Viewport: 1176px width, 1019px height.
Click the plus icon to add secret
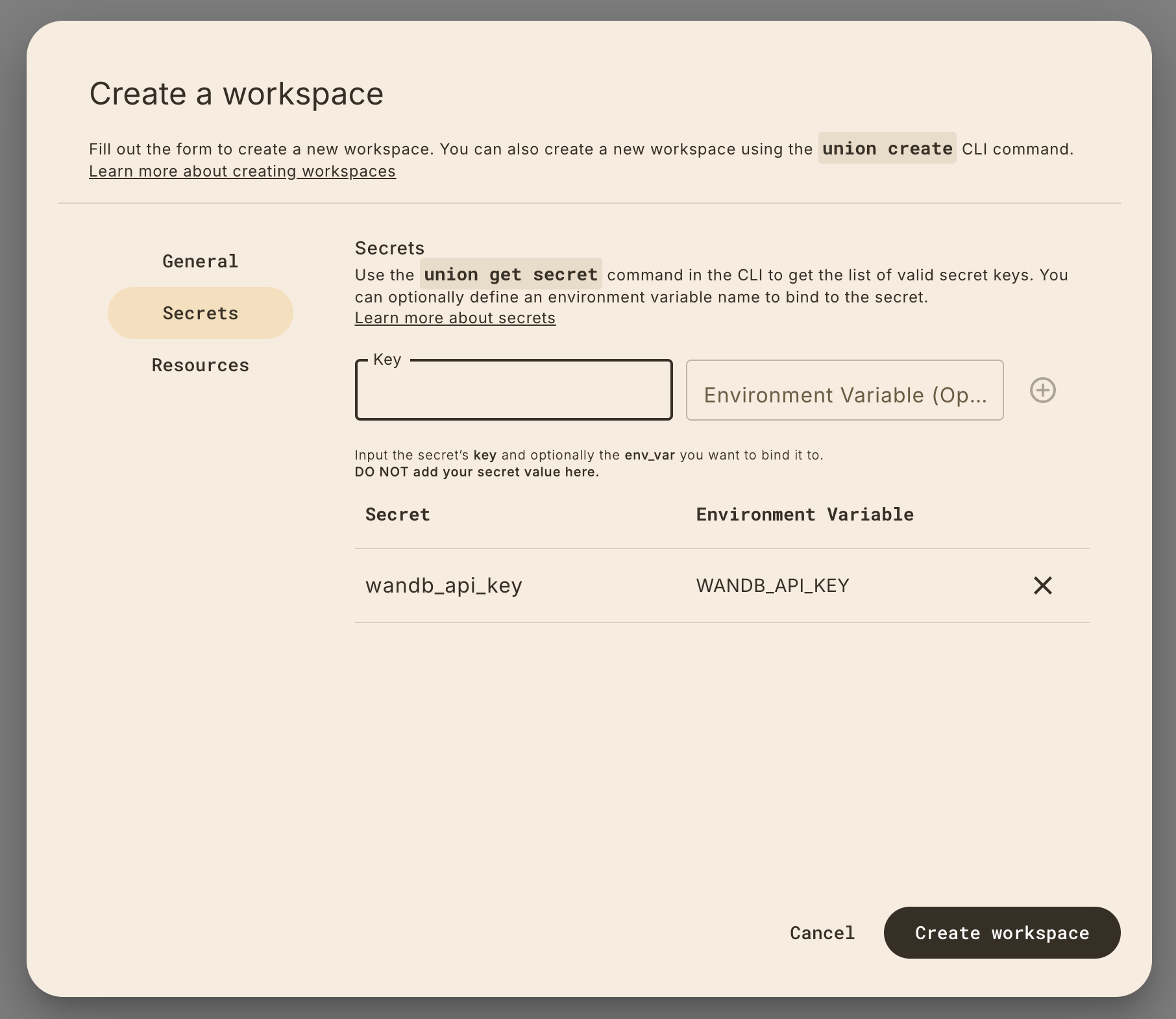tap(1042, 390)
